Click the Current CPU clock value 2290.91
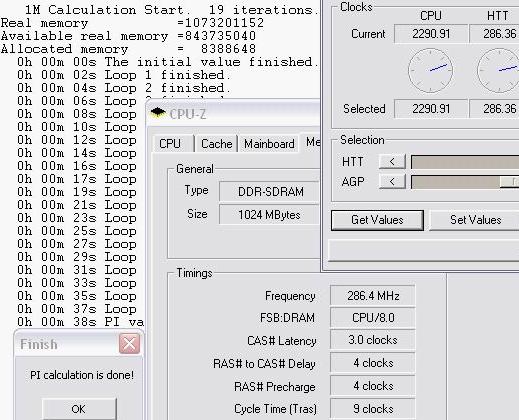This screenshot has height=420, width=519. pos(431,34)
